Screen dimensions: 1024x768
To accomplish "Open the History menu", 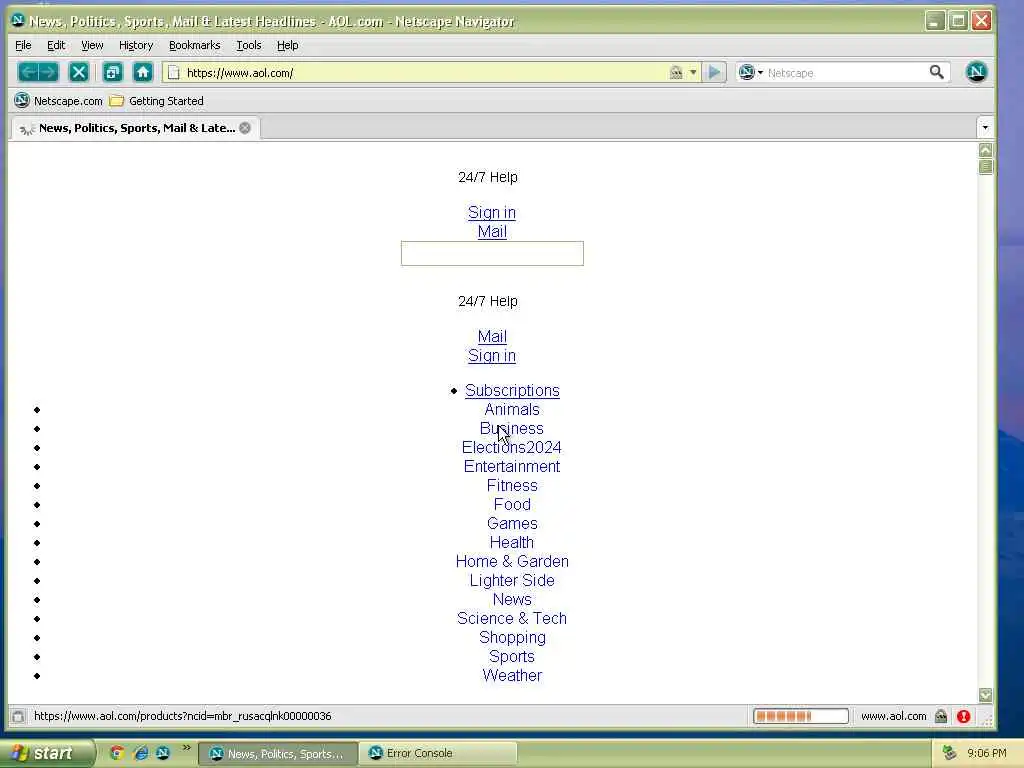I will (136, 45).
